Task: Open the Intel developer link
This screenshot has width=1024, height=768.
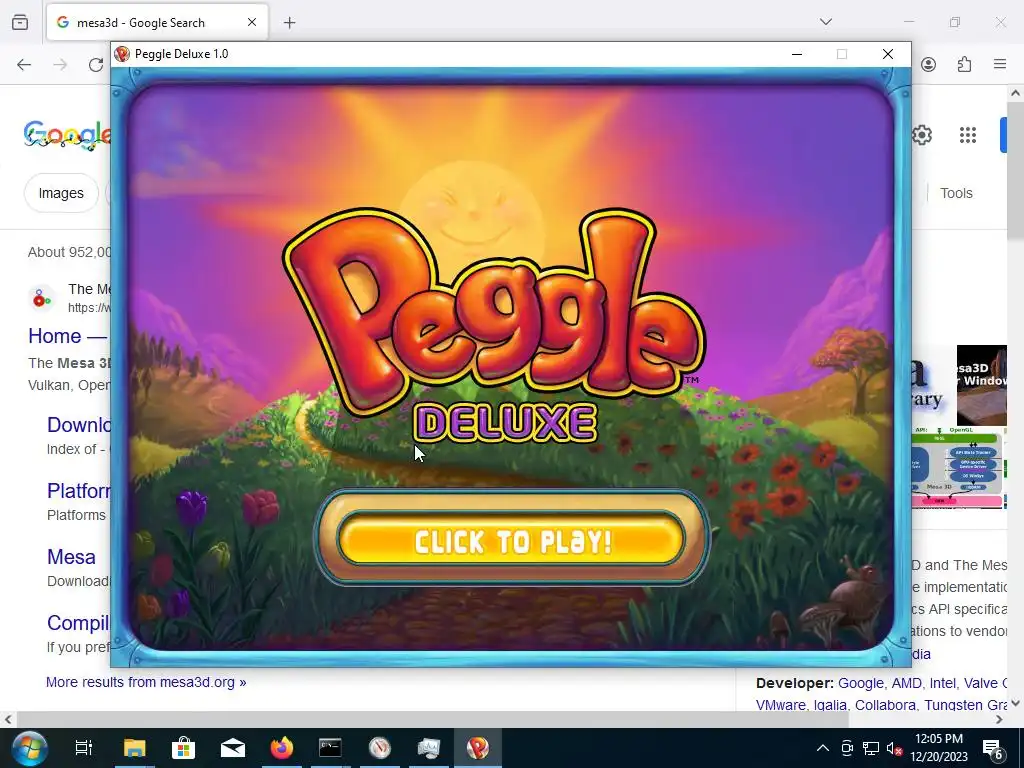Action: (x=942, y=683)
